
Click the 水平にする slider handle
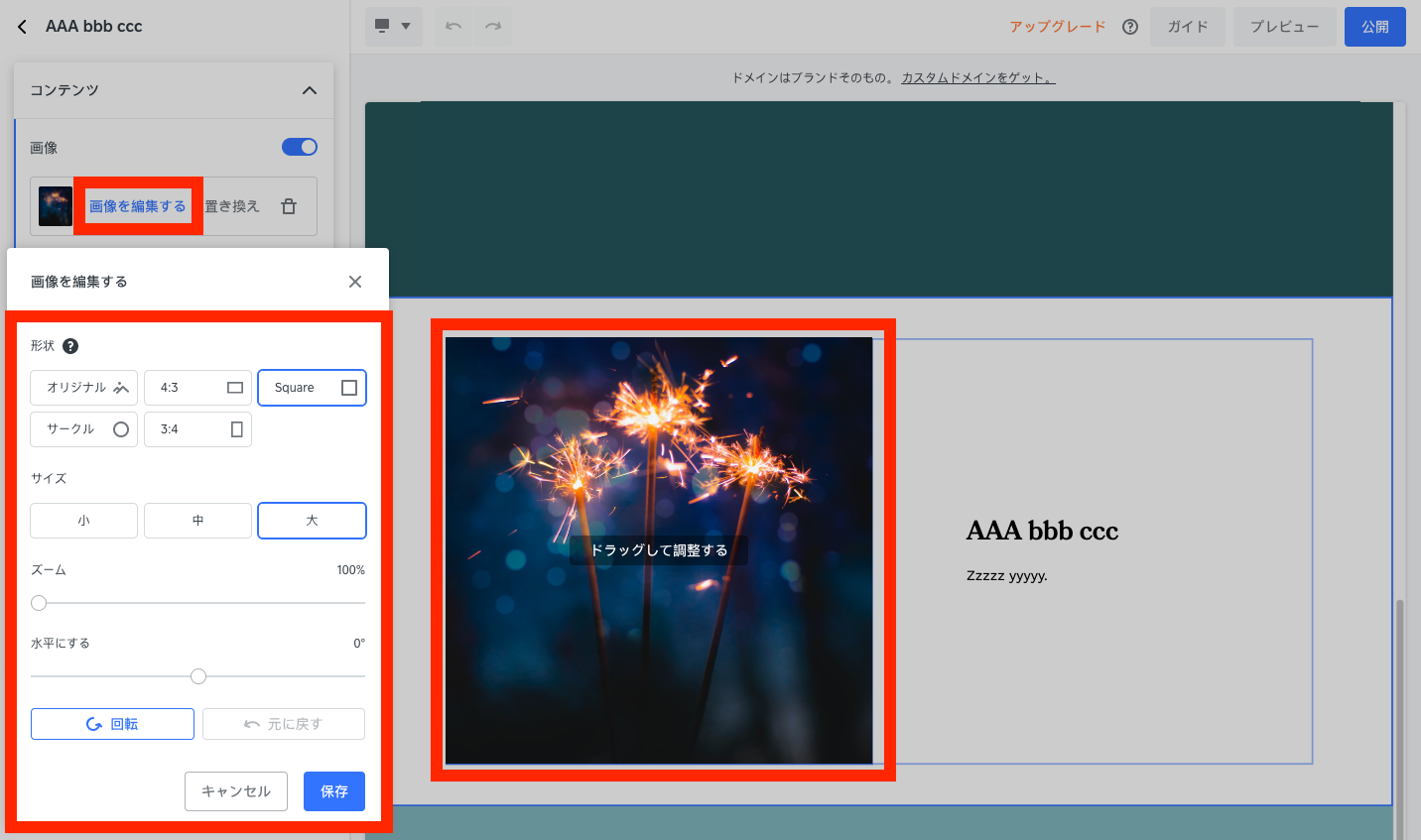tap(198, 676)
